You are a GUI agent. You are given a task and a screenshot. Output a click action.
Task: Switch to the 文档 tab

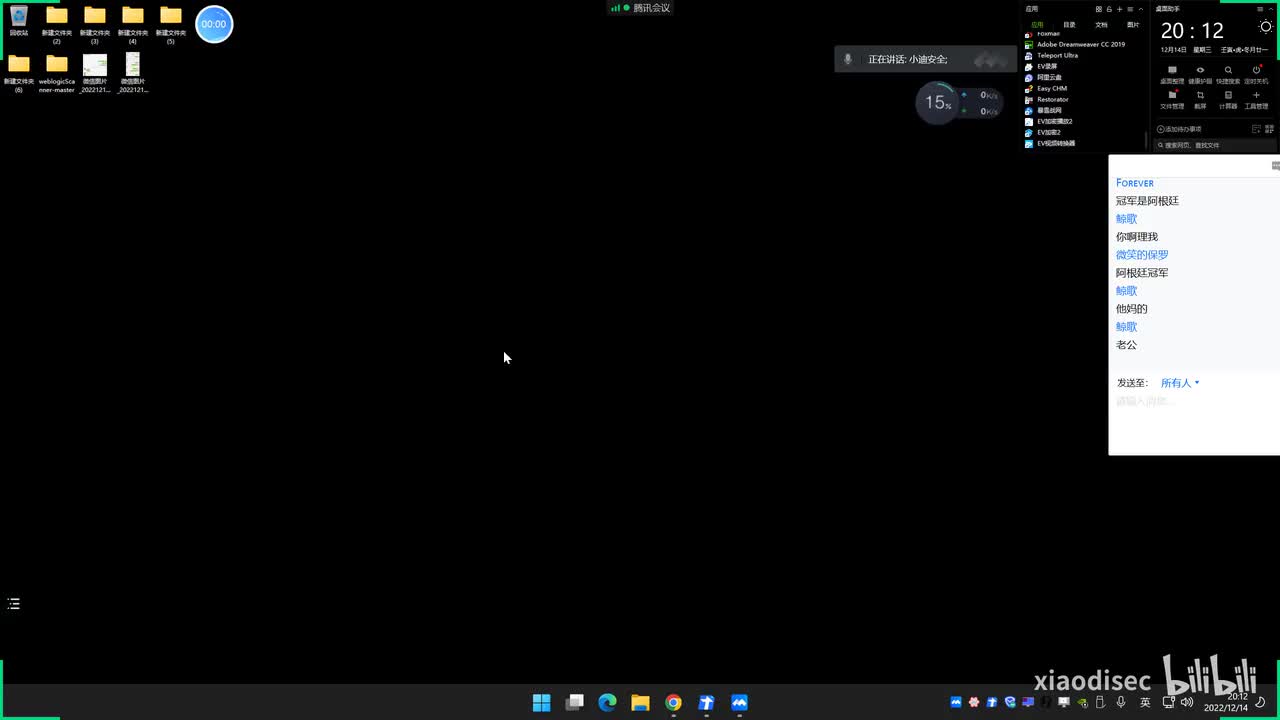(x=1101, y=25)
